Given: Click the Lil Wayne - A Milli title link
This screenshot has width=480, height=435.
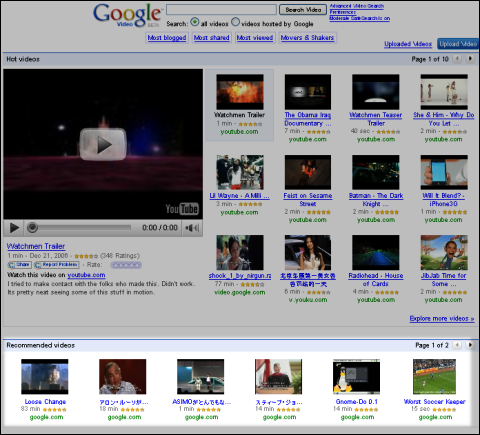Looking at the screenshot, I should pyautogui.click(x=239, y=196).
